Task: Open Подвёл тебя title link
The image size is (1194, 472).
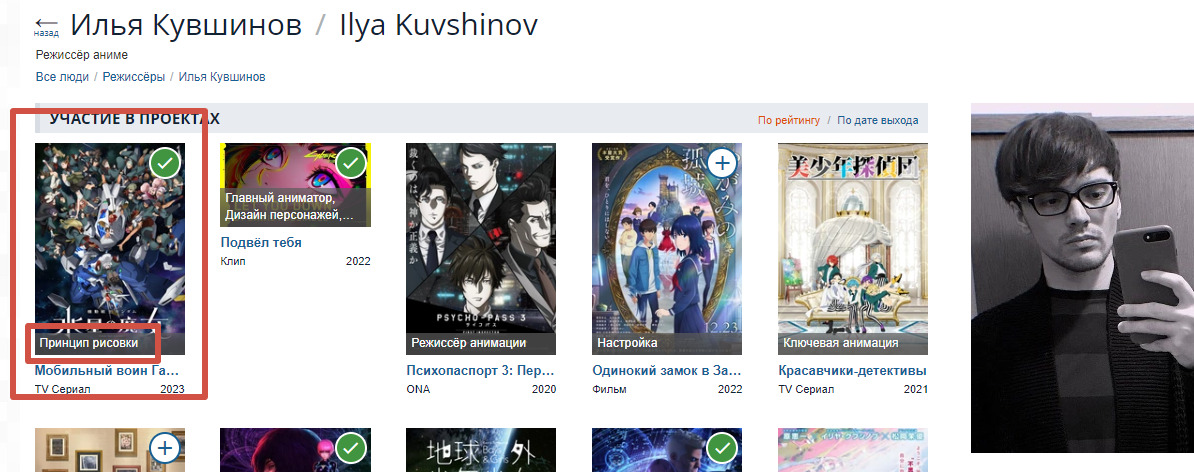Action: 261,243
